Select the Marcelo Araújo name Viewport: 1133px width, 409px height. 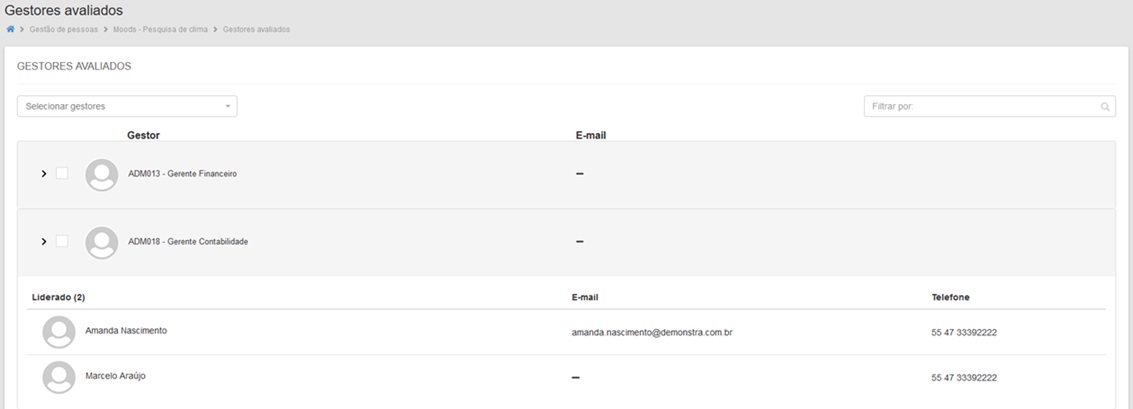coord(116,376)
